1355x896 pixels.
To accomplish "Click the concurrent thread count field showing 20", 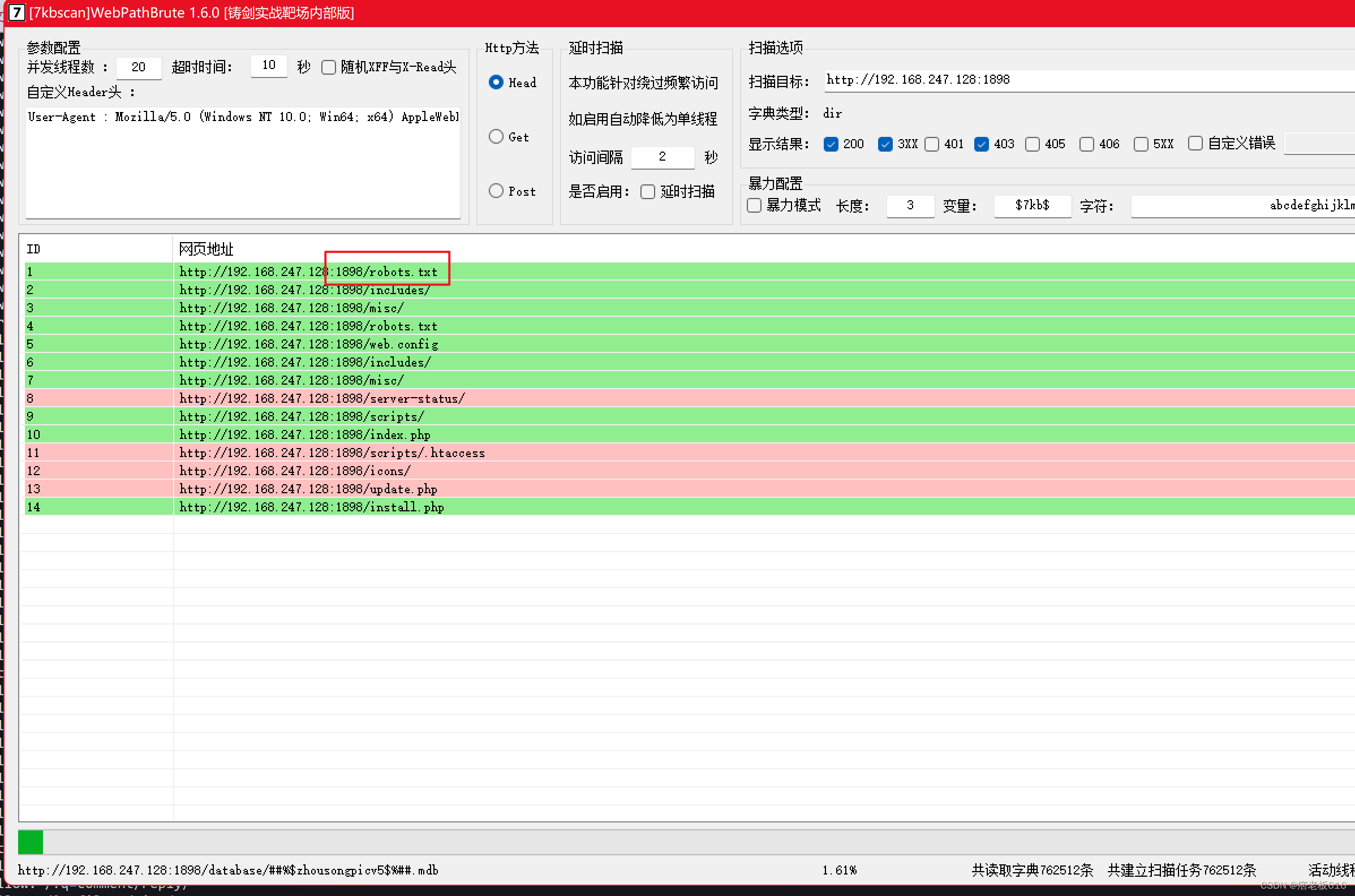I will 139,67.
